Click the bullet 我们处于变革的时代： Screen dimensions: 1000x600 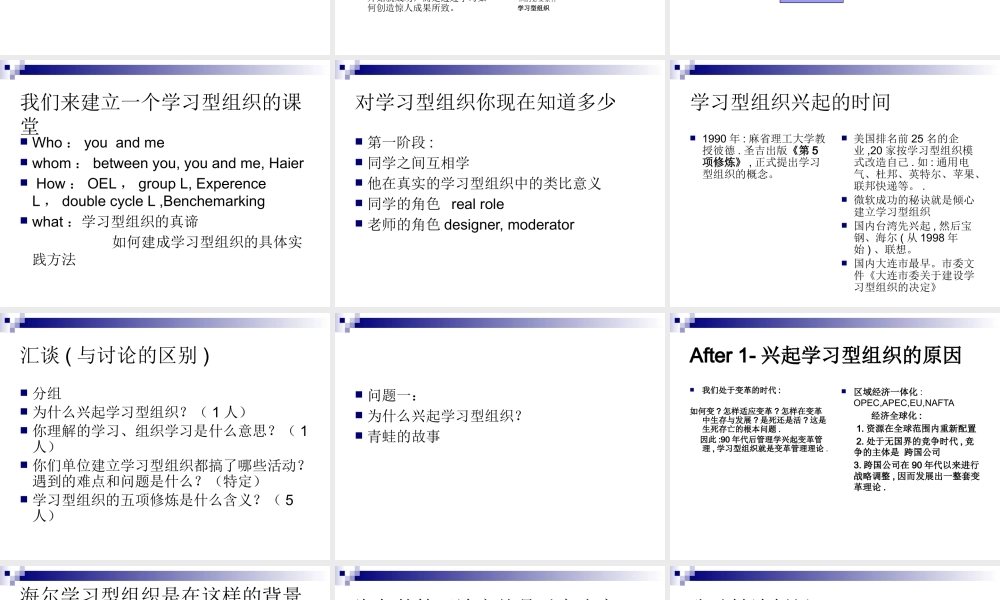pyautogui.click(x=741, y=390)
